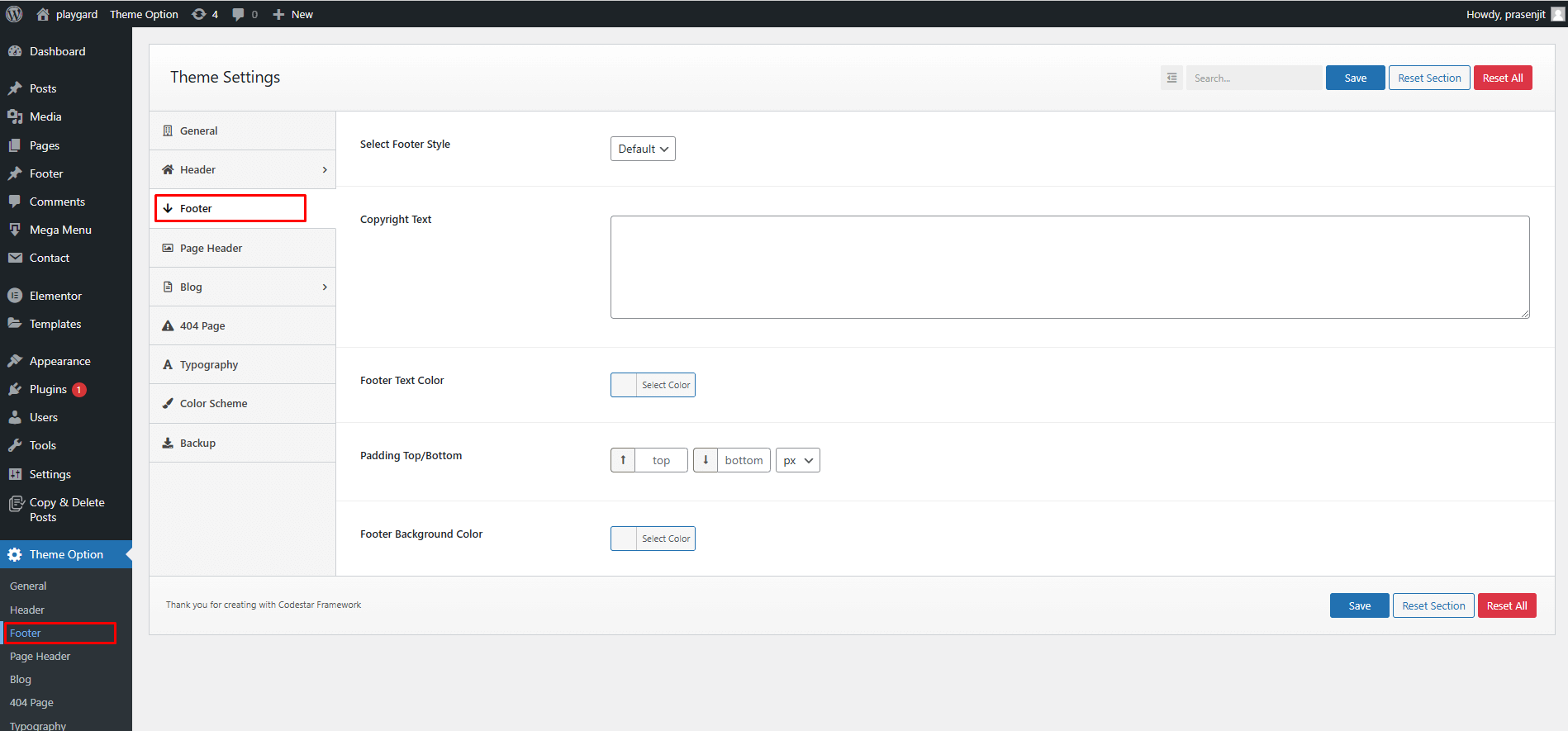
Task: Open the Backup settings tab
Action: pos(242,443)
